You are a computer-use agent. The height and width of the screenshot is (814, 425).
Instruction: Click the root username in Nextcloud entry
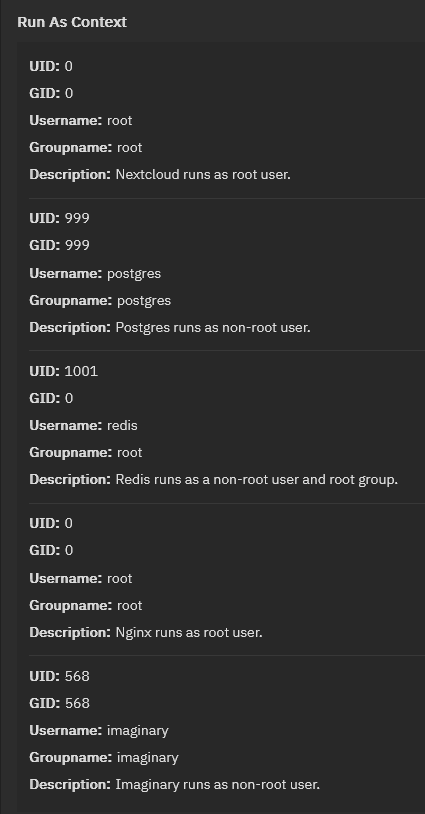[x=119, y=120]
